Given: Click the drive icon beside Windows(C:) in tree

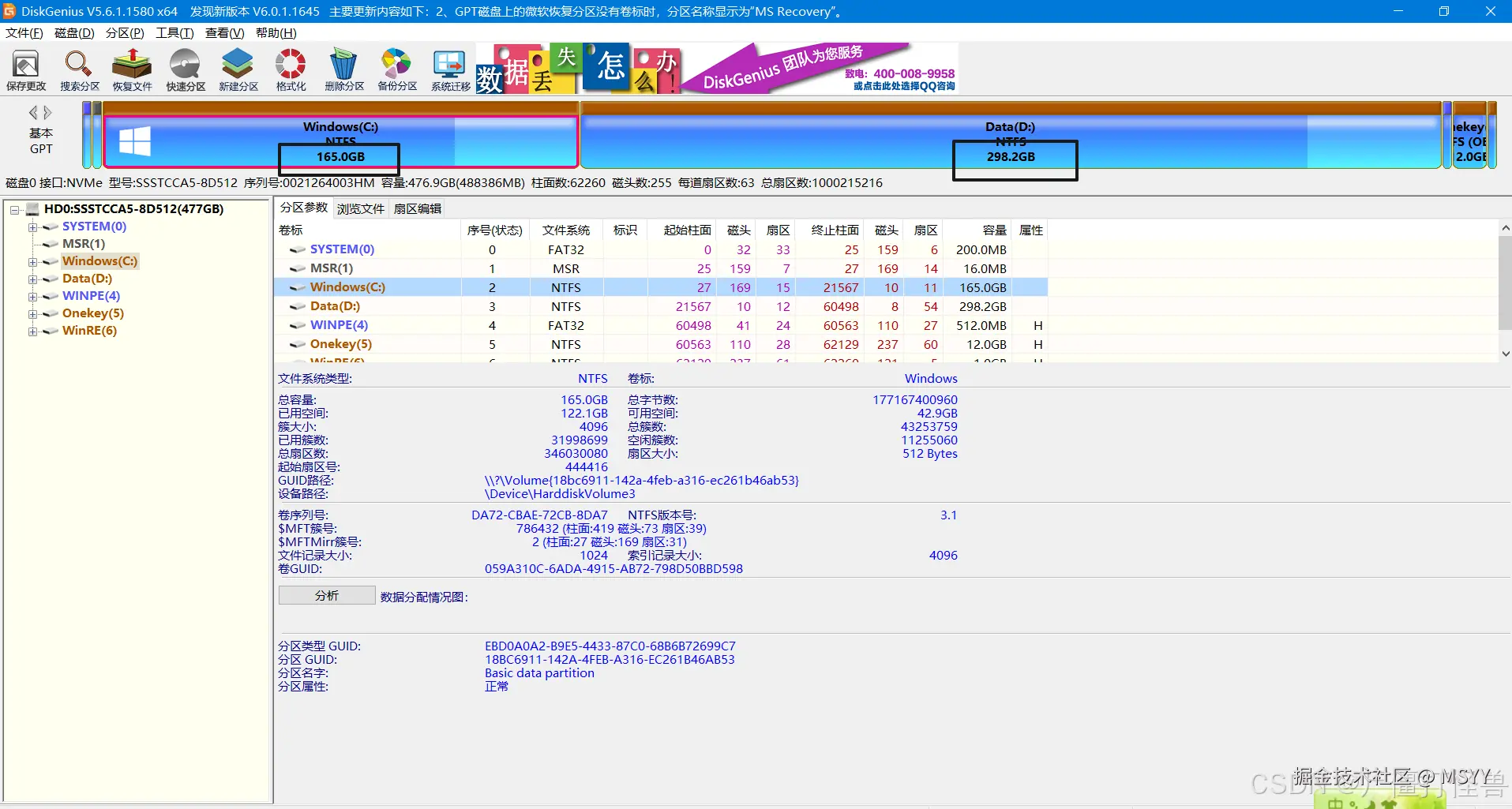Looking at the screenshot, I should 50,262.
